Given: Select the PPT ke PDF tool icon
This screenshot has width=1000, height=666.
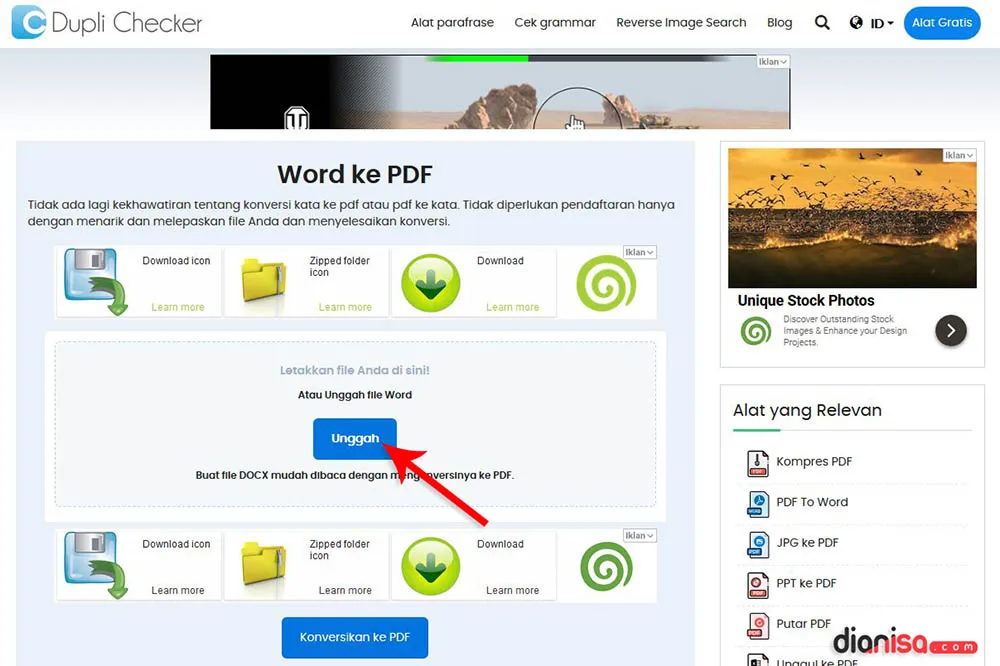Looking at the screenshot, I should pyautogui.click(x=757, y=585).
